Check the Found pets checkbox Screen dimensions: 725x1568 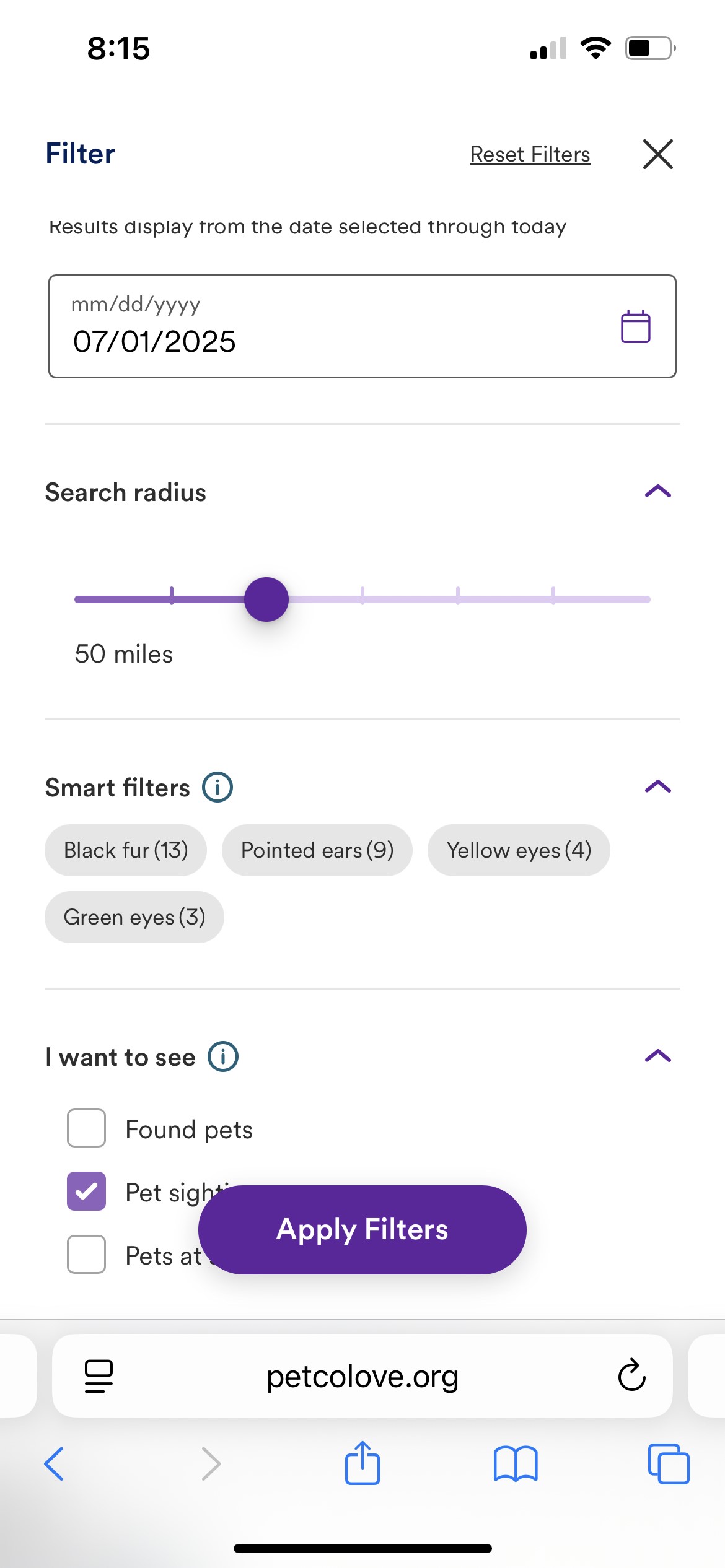tap(86, 1128)
